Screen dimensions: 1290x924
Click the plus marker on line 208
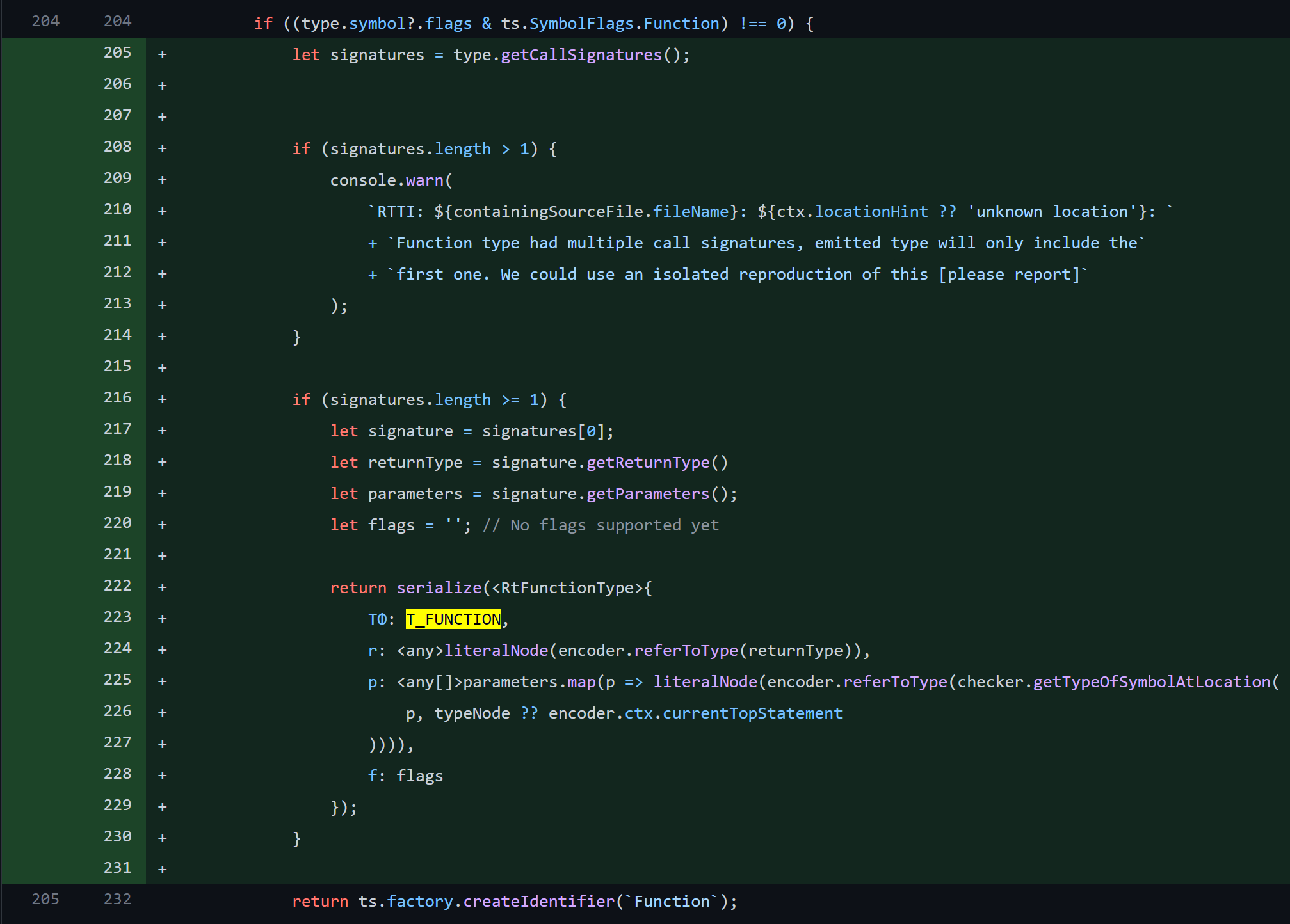pos(163,148)
